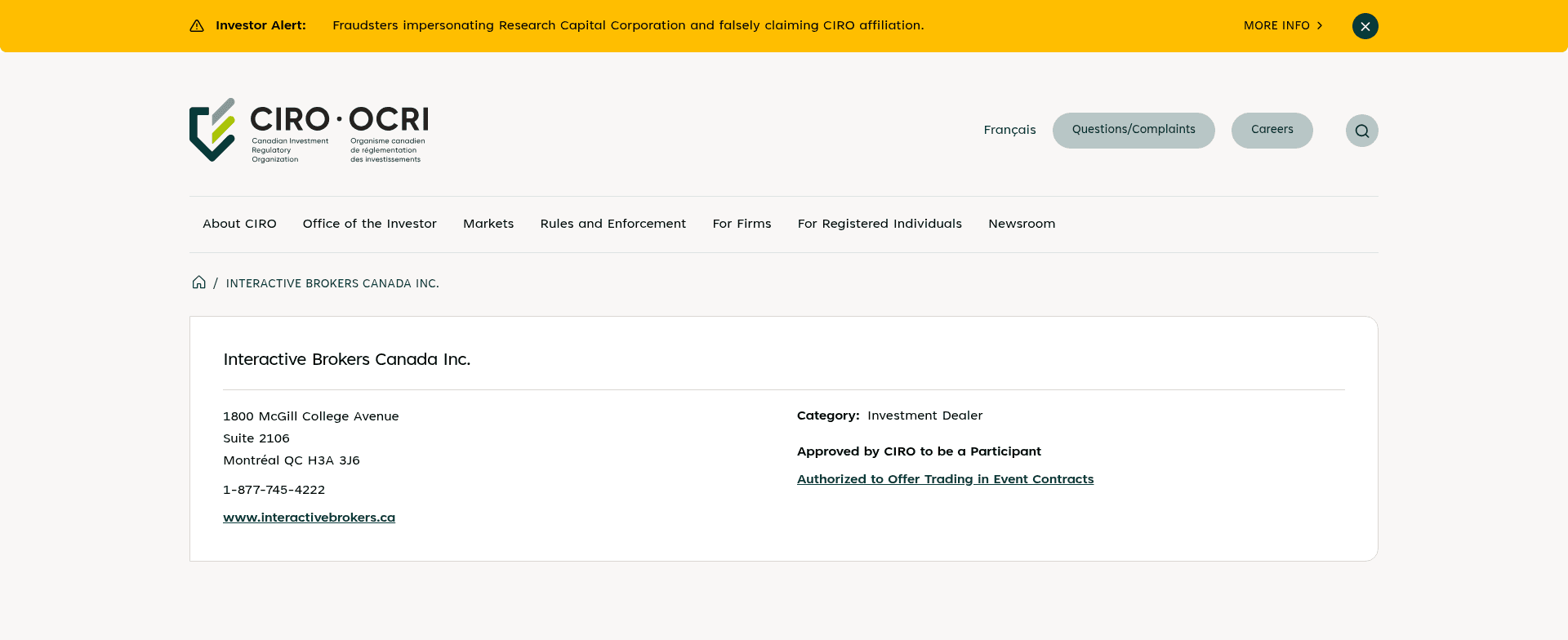Open the Rules and Enforcement menu
The image size is (1568, 640).
coord(613,224)
